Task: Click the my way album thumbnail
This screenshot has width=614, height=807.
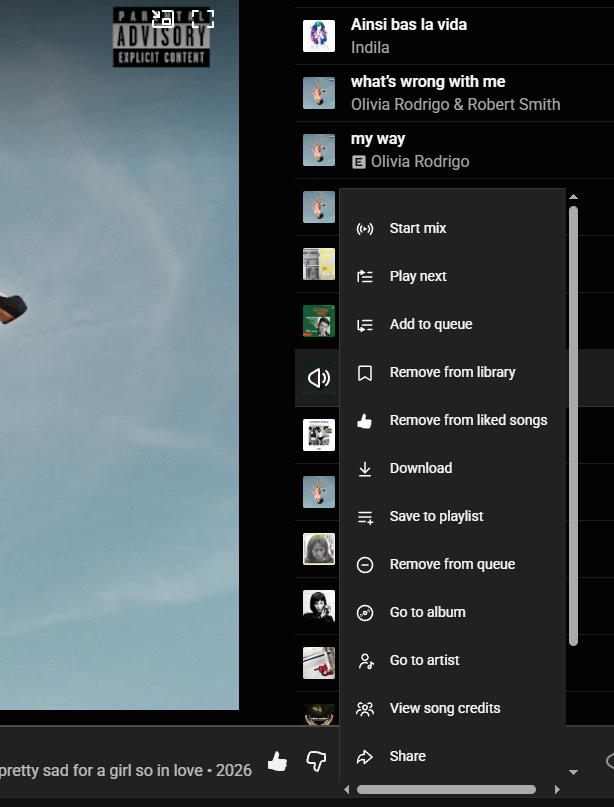Action: pos(319,150)
